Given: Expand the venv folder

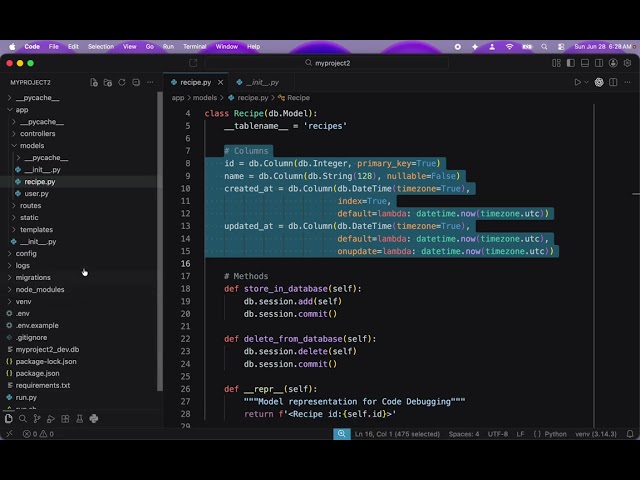Looking at the screenshot, I should (23, 301).
